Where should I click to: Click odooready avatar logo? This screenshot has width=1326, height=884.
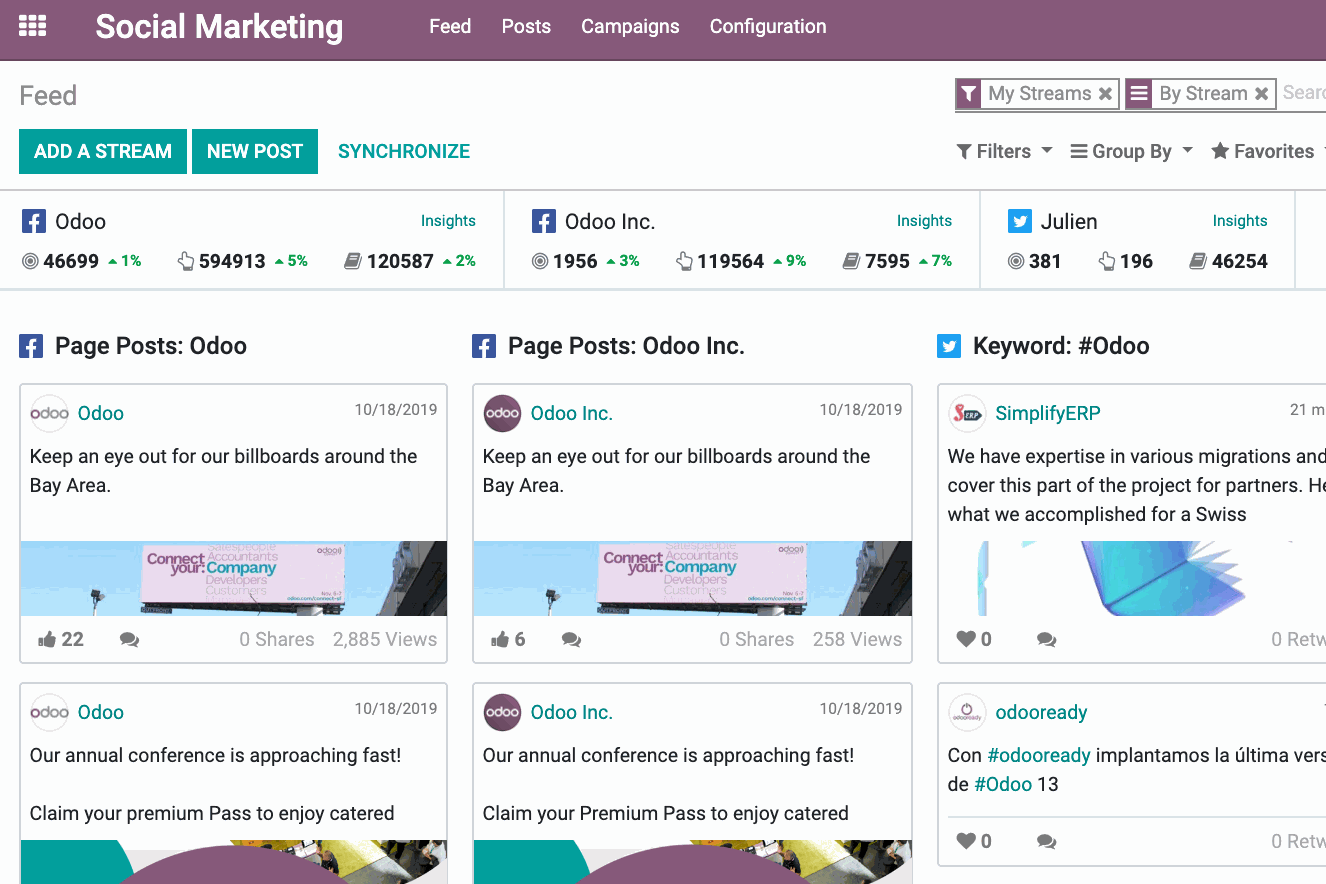pos(967,712)
